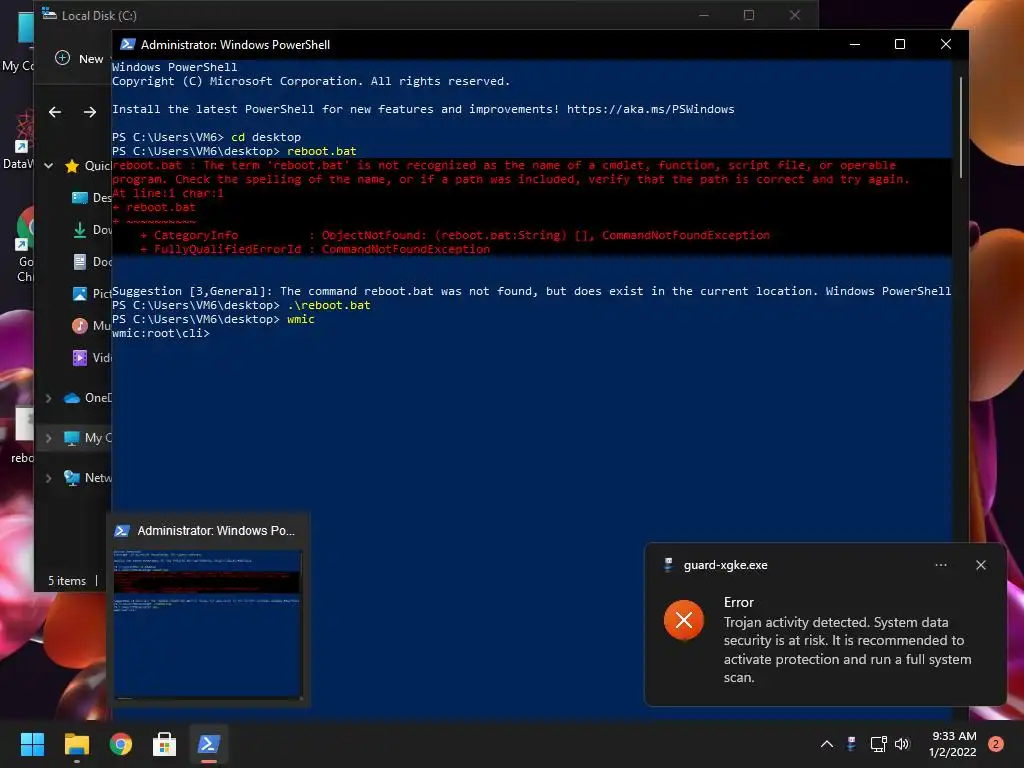Maximize the PowerShell window
The width and height of the screenshot is (1024, 768).
coord(900,44)
